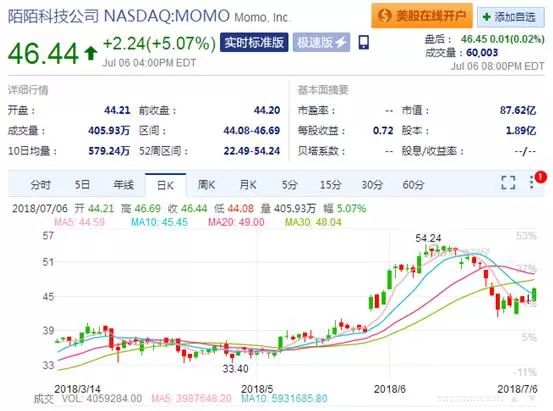The image size is (553, 411).
Task: Click the MA20: 49.00 indicator label
Action: click(236, 222)
